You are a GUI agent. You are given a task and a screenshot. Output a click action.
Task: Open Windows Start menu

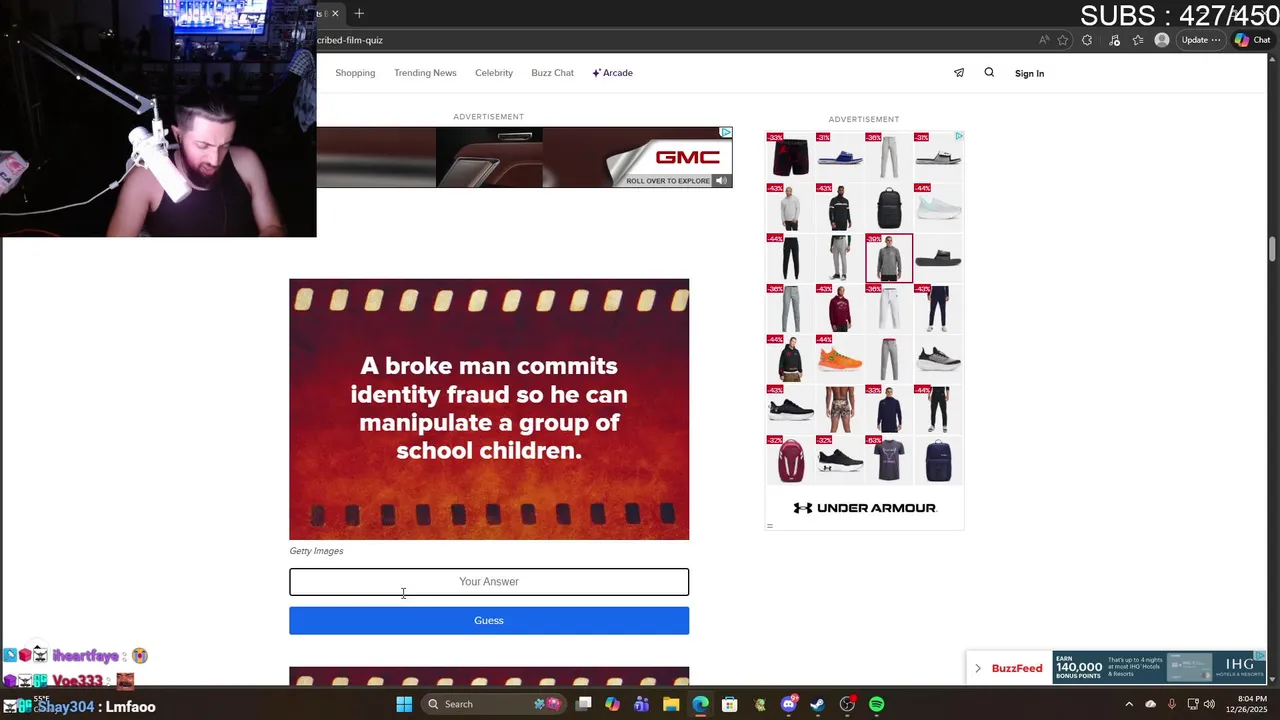pyautogui.click(x=404, y=704)
